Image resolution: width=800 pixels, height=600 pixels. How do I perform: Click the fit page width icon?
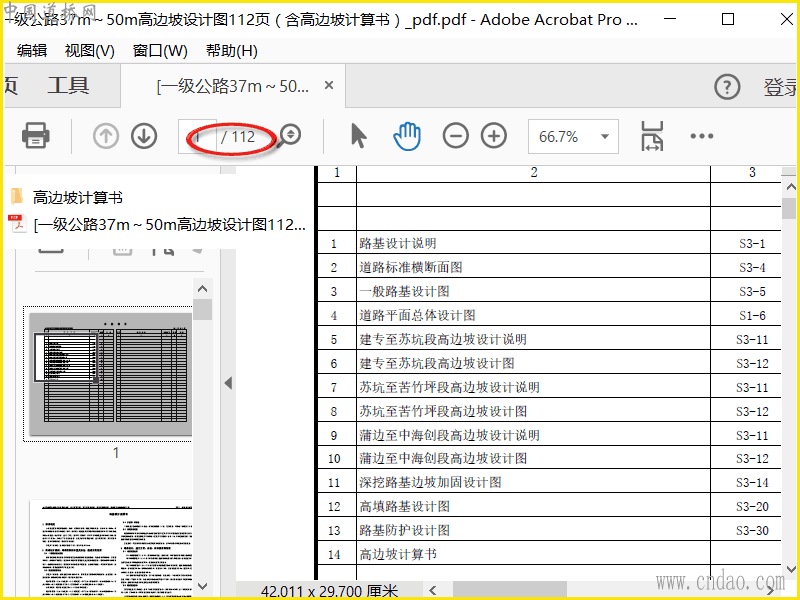[652, 136]
